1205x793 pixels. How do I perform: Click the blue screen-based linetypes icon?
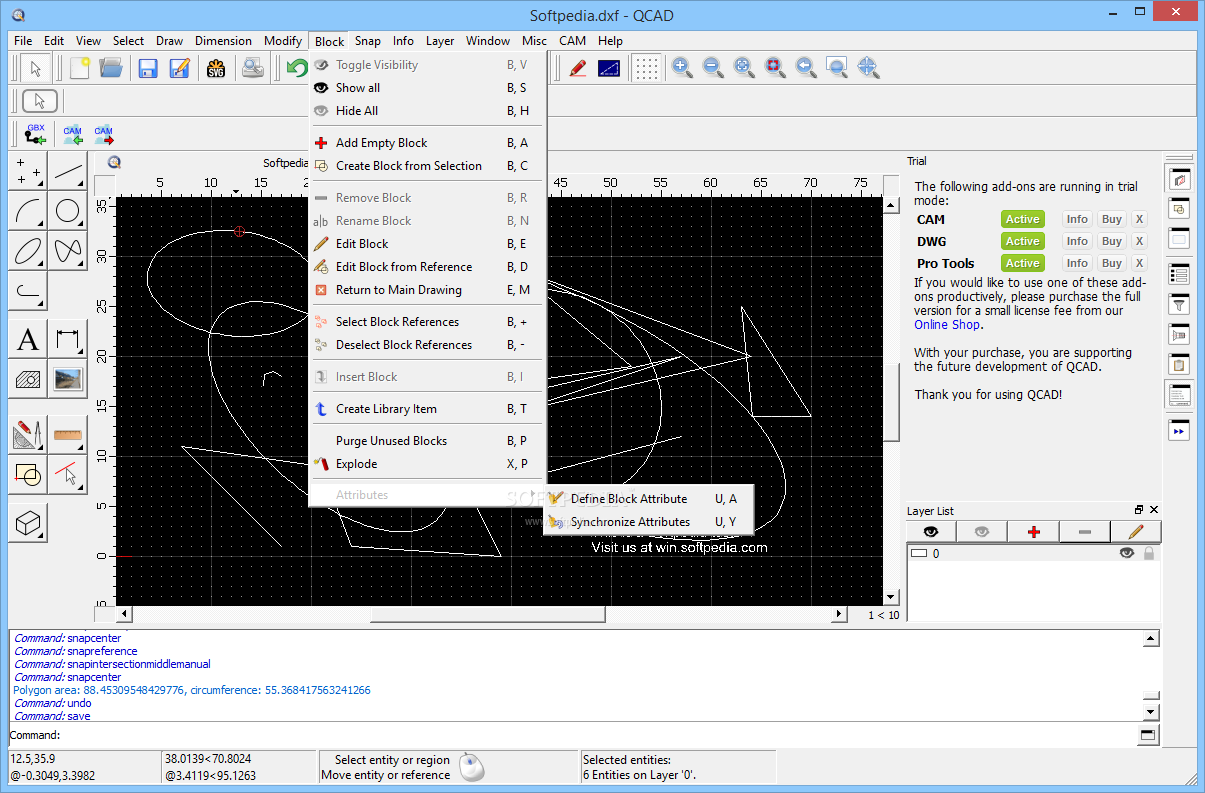pos(609,68)
